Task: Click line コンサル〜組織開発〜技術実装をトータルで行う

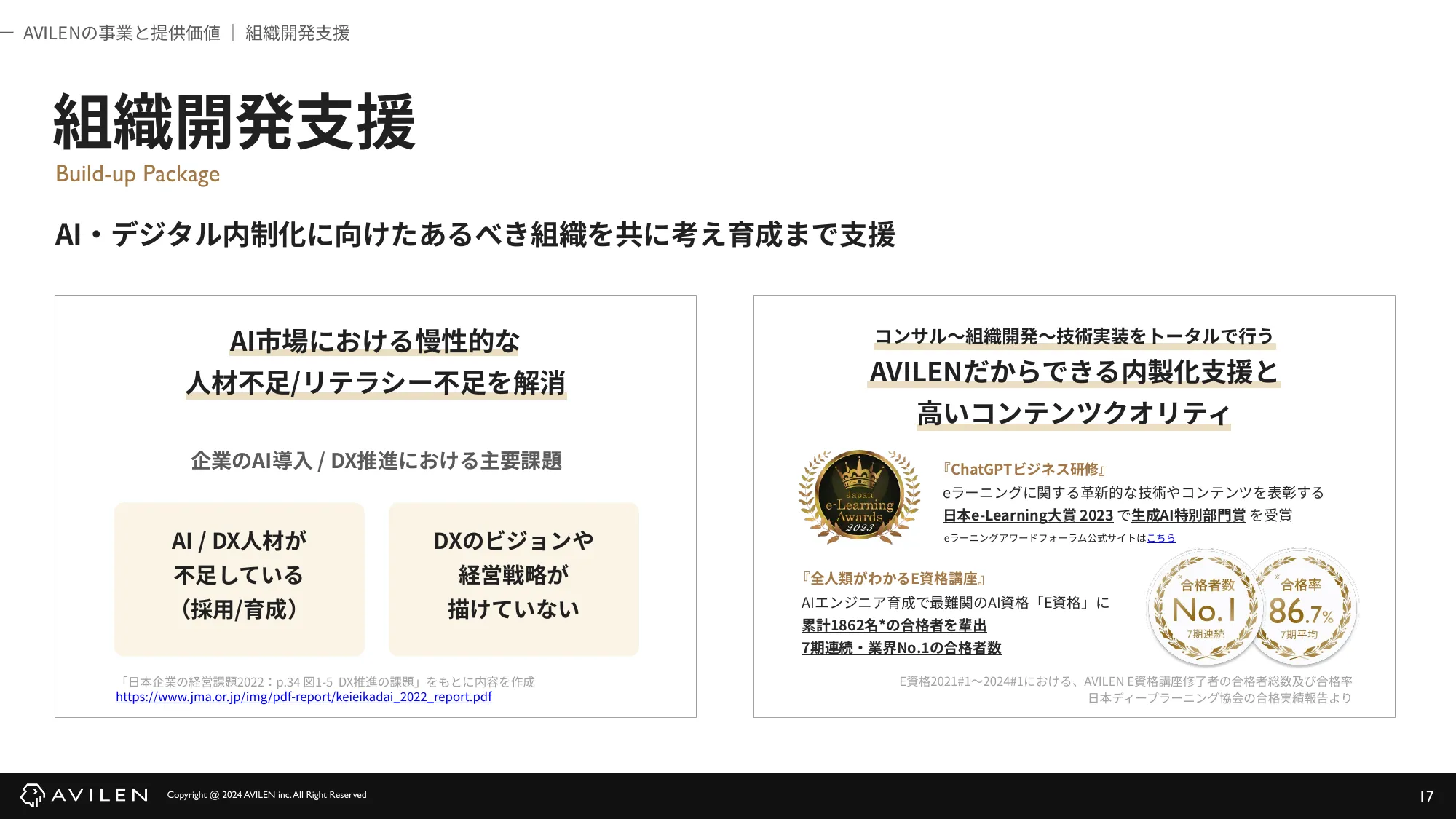Action: 1074,336
